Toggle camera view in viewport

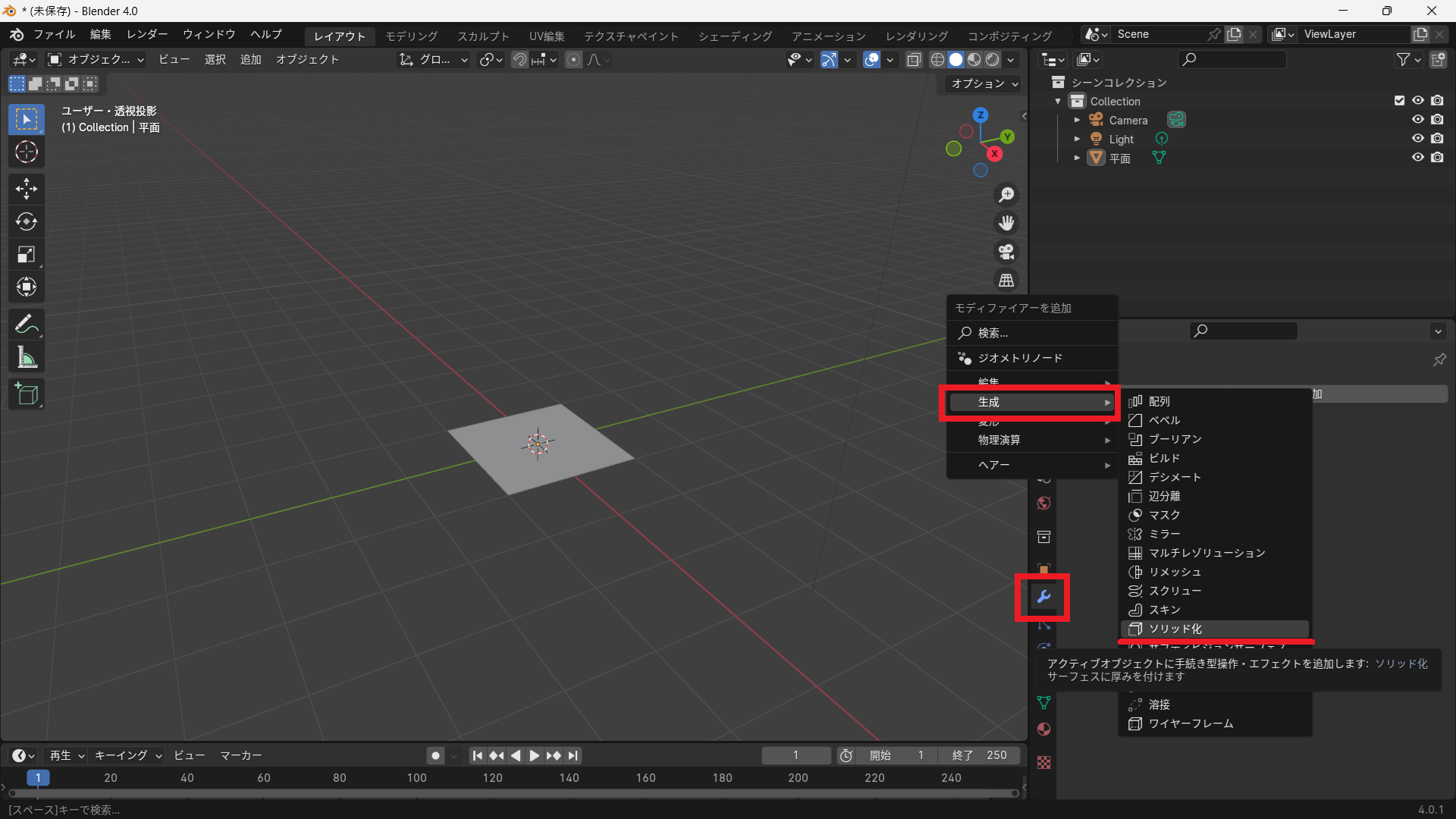[x=1006, y=252]
